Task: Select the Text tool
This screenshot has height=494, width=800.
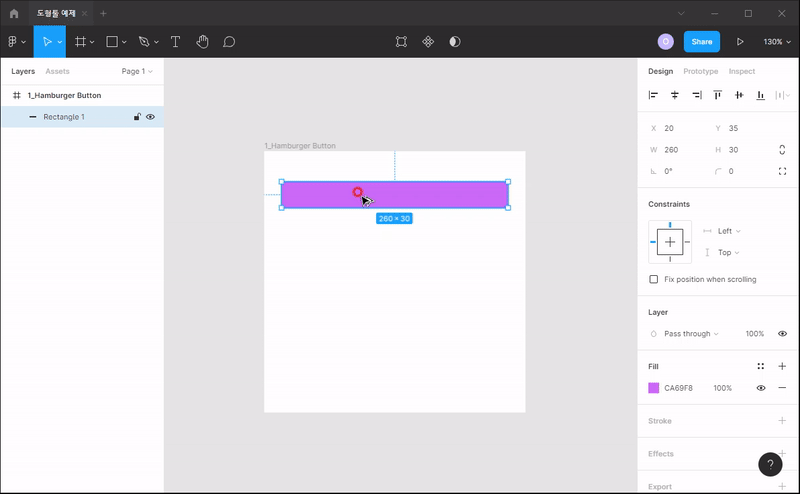Action: pyautogui.click(x=175, y=42)
